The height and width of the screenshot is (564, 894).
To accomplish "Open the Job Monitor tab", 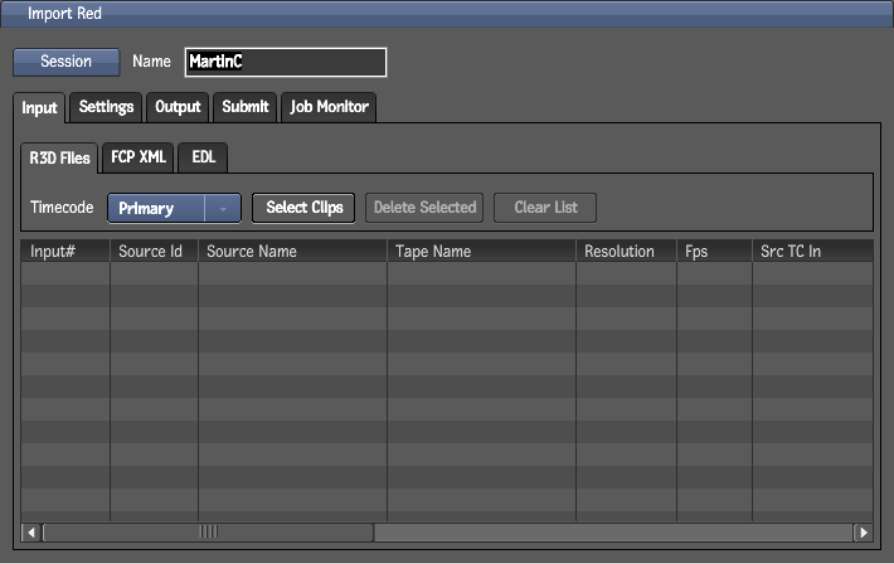I will [329, 107].
